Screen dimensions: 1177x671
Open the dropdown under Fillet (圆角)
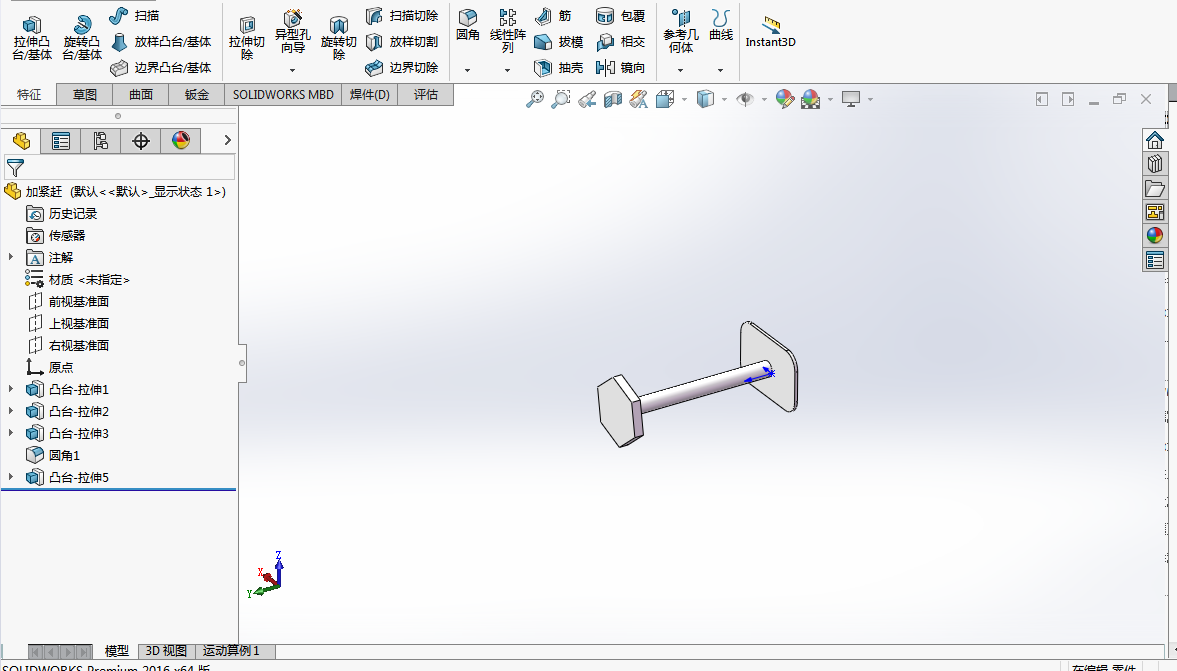coord(468,71)
